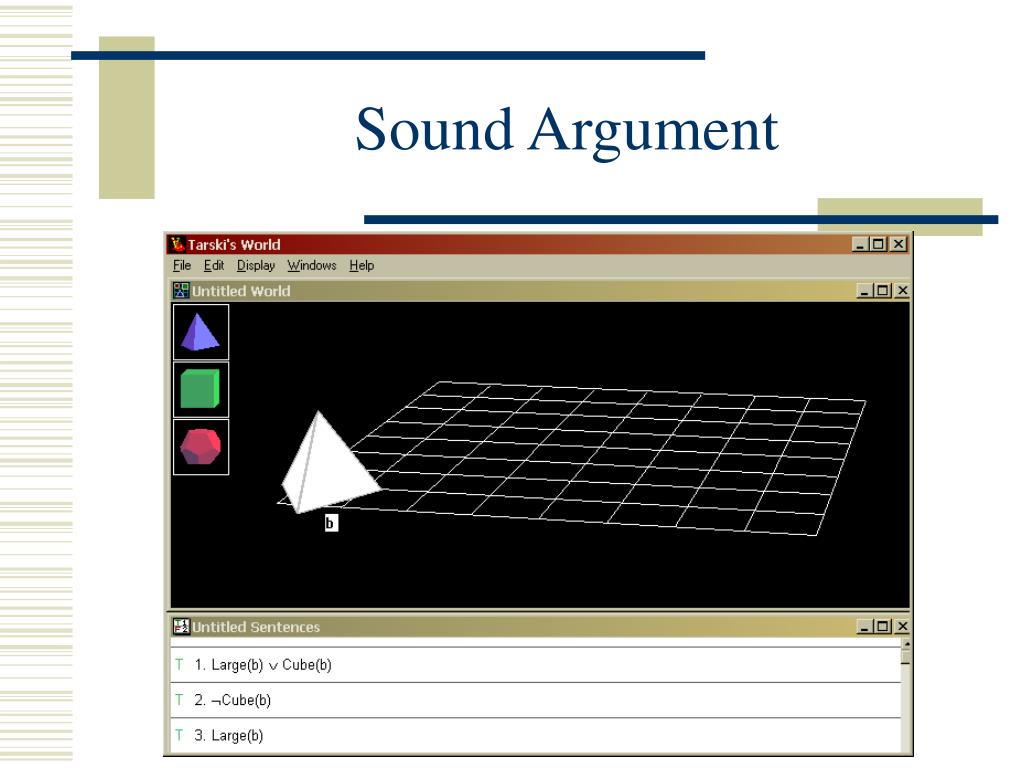Click the T truth mark of sentence 2
The width and height of the screenshot is (1024, 768).
coord(179,700)
